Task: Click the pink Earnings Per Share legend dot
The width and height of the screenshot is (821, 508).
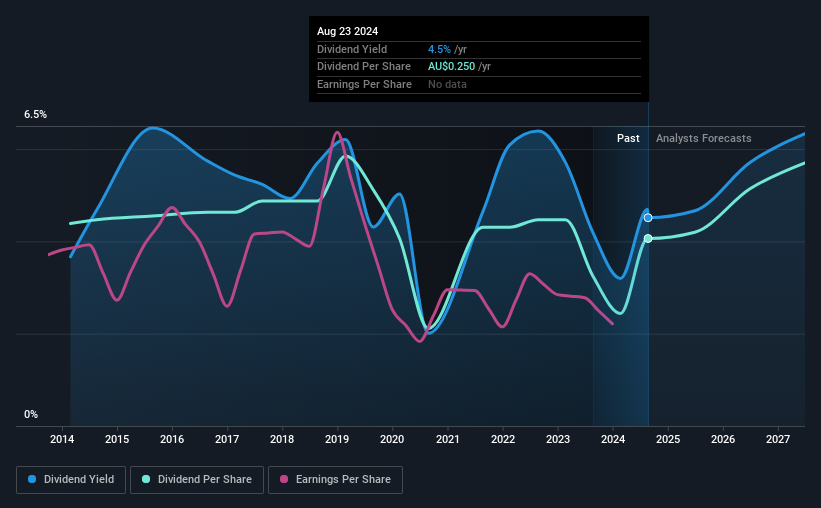Action: click(284, 479)
